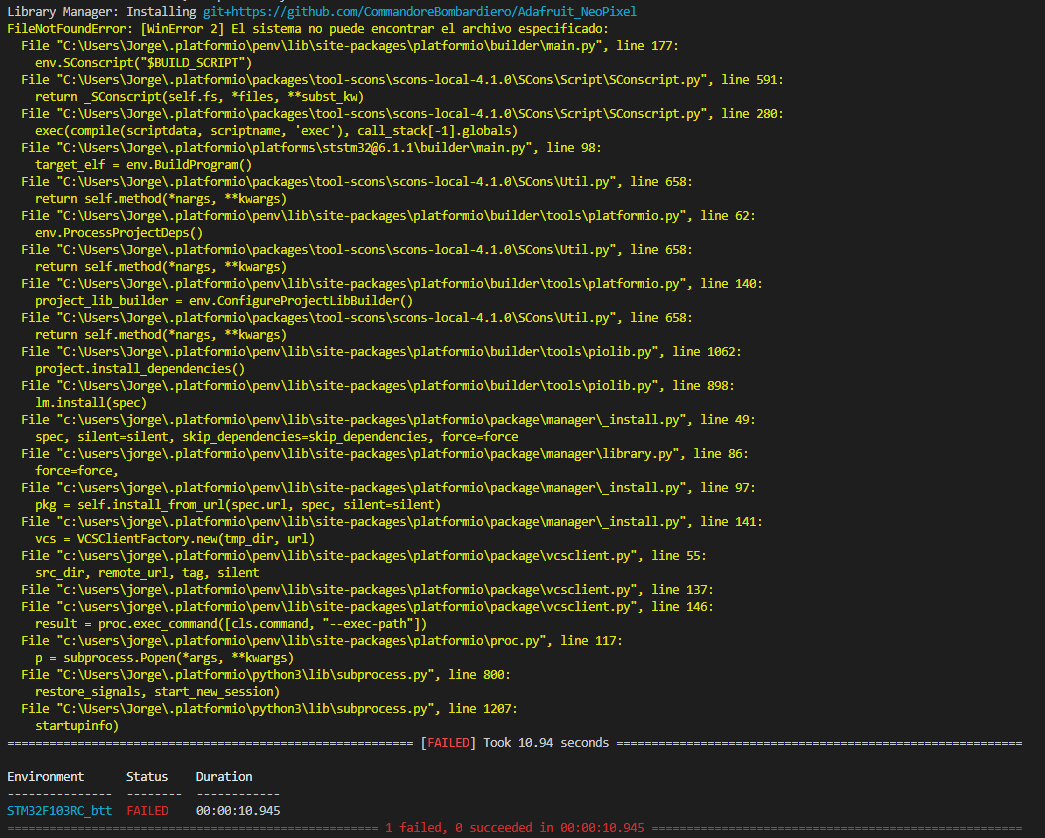The image size is (1045, 838).
Task: Click the Environment column header
Action: point(45,777)
